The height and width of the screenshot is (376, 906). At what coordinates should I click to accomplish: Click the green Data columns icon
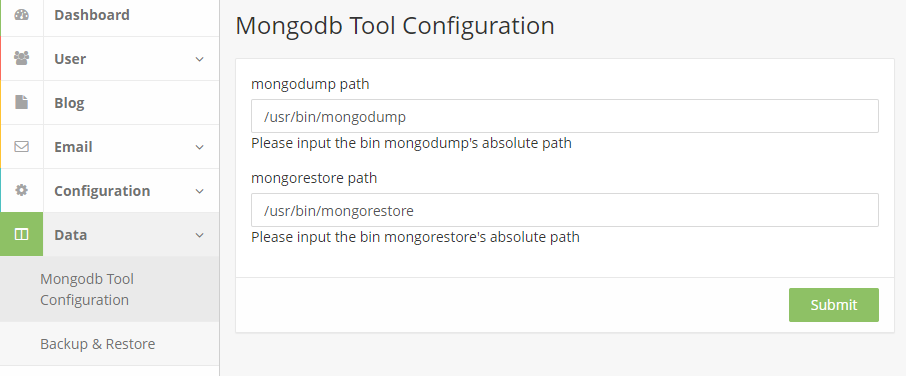click(x=21, y=234)
